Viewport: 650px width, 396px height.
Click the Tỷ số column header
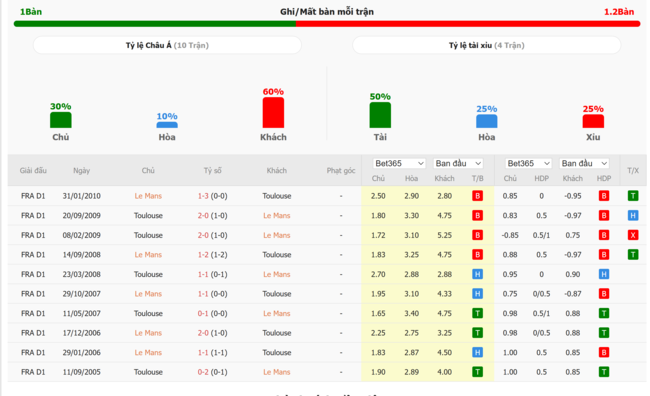[x=212, y=170]
